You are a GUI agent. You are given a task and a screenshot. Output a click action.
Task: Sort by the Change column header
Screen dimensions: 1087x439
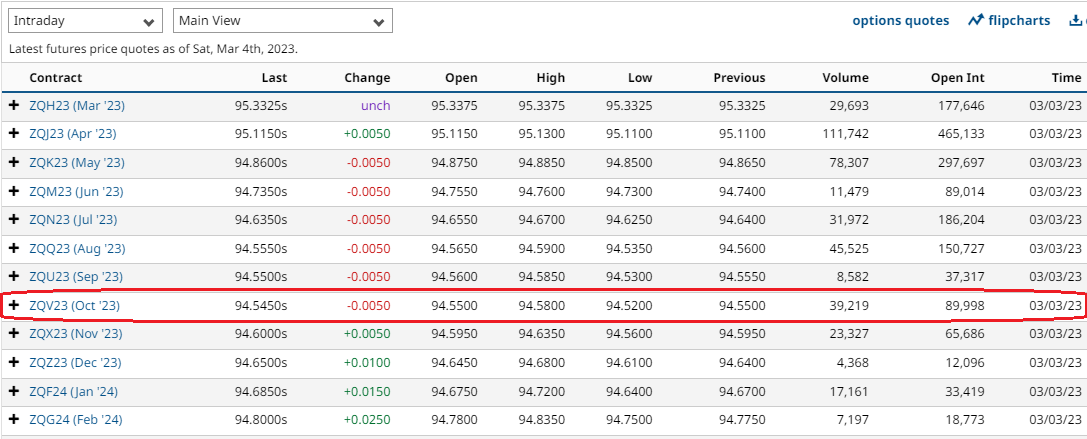(x=367, y=78)
